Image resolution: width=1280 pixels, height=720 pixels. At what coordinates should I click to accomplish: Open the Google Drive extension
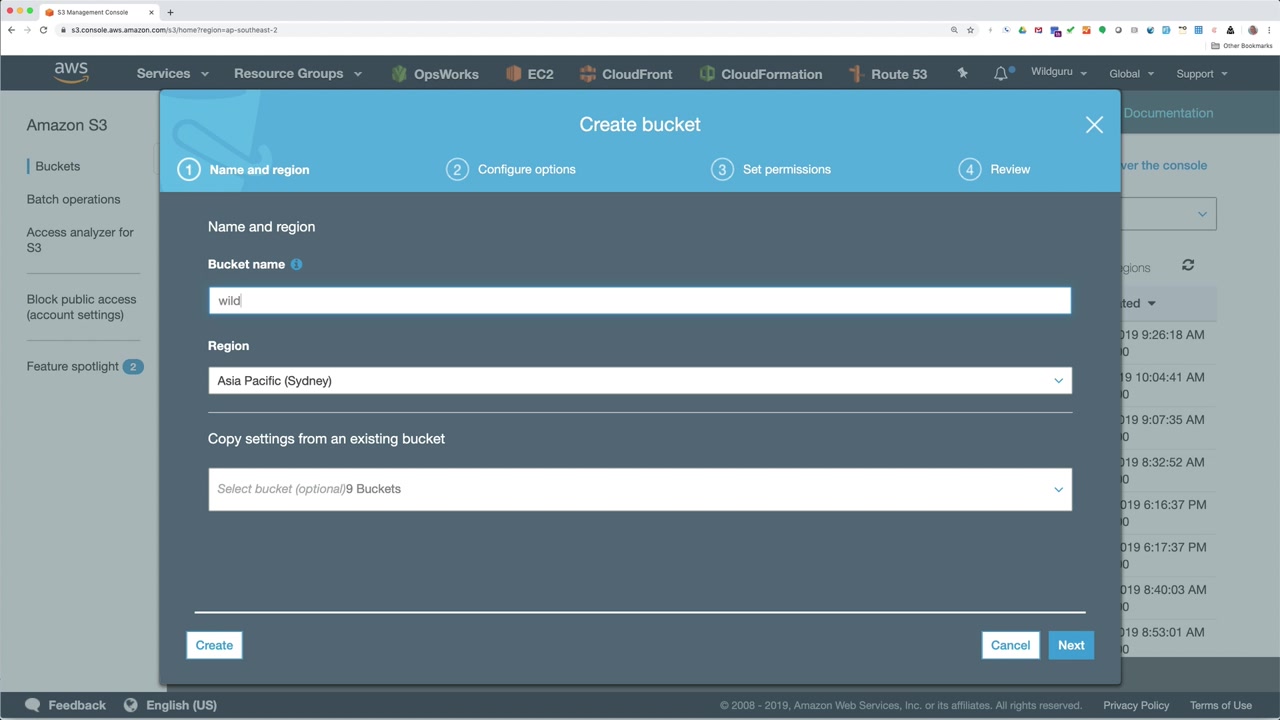click(x=1022, y=30)
